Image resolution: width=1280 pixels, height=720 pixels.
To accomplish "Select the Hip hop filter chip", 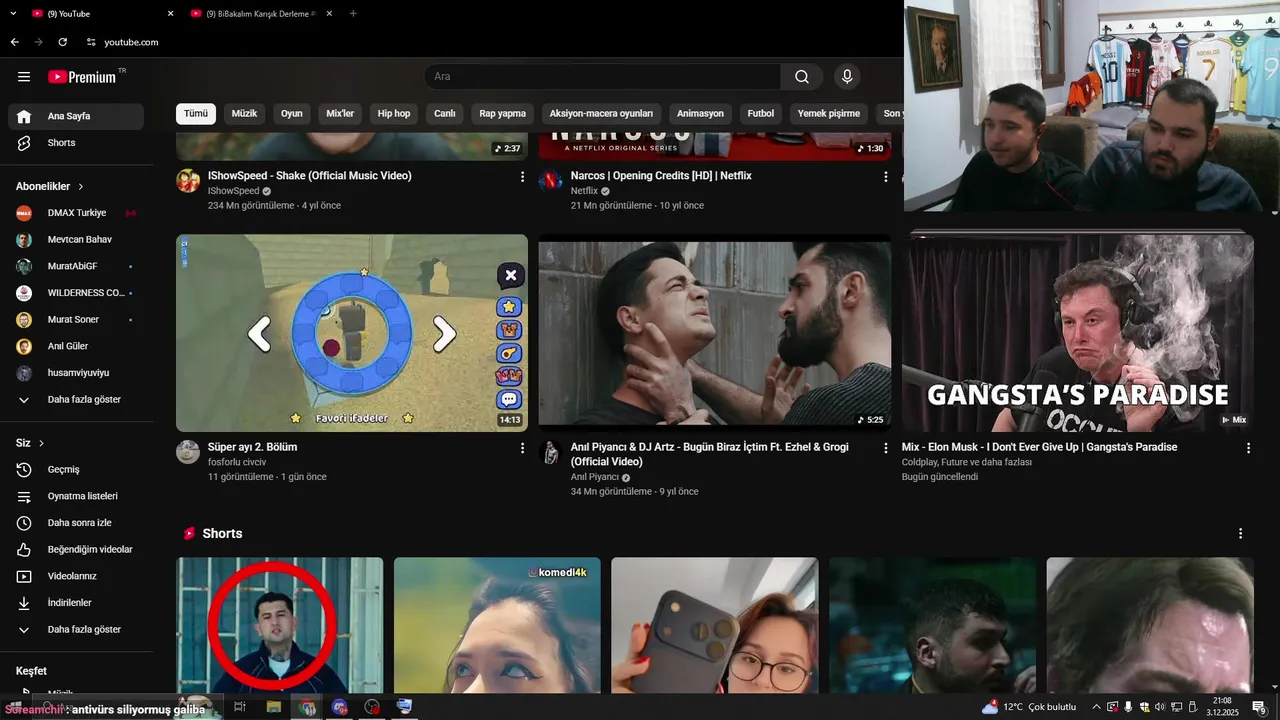I will pyautogui.click(x=394, y=114).
